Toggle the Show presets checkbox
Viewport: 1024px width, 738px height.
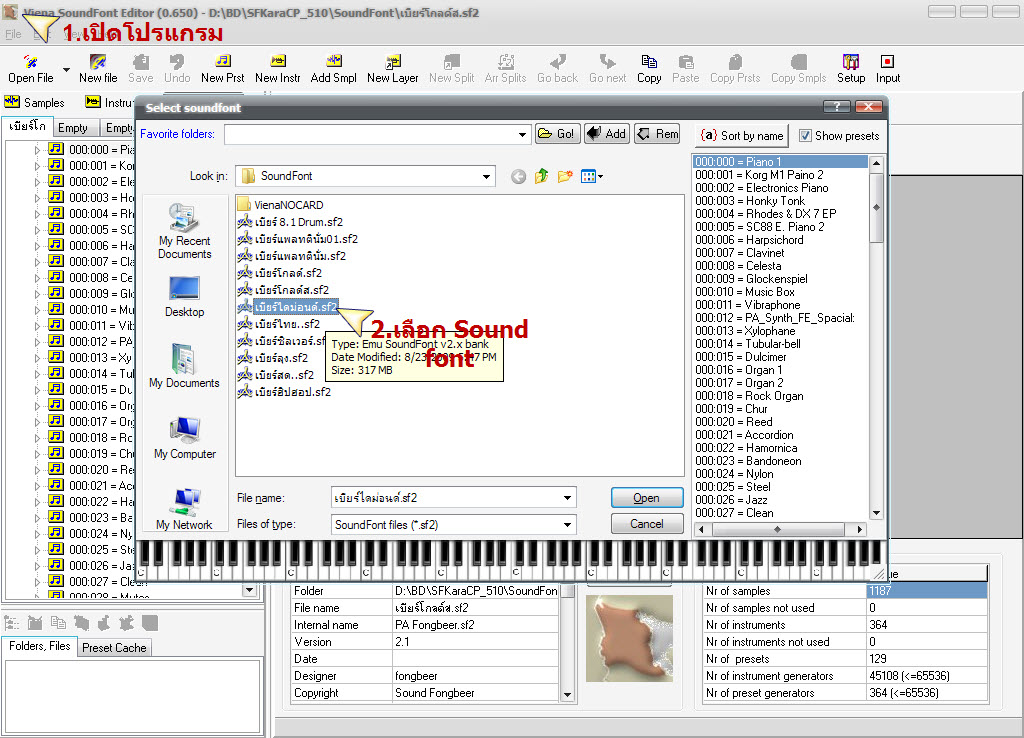pos(805,136)
